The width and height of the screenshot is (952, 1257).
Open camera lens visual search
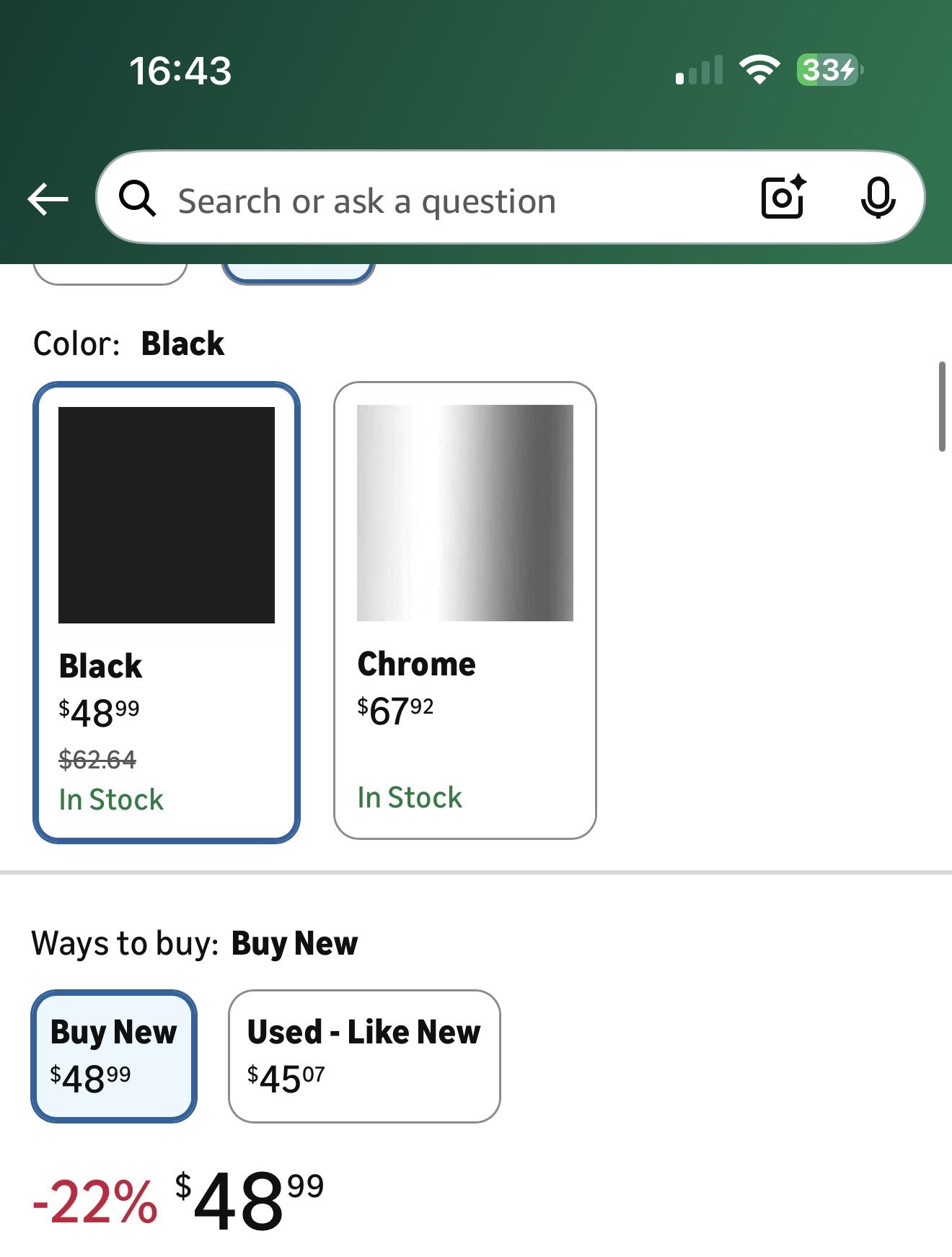tap(783, 197)
